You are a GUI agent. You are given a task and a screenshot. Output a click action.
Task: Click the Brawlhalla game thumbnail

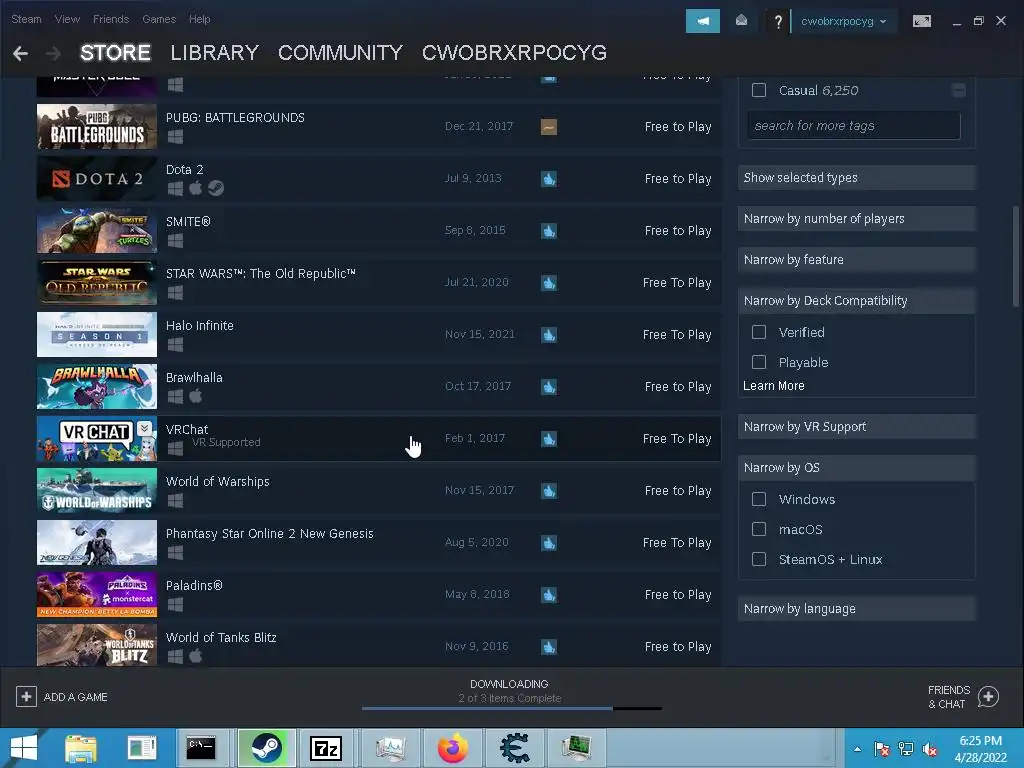(97, 387)
